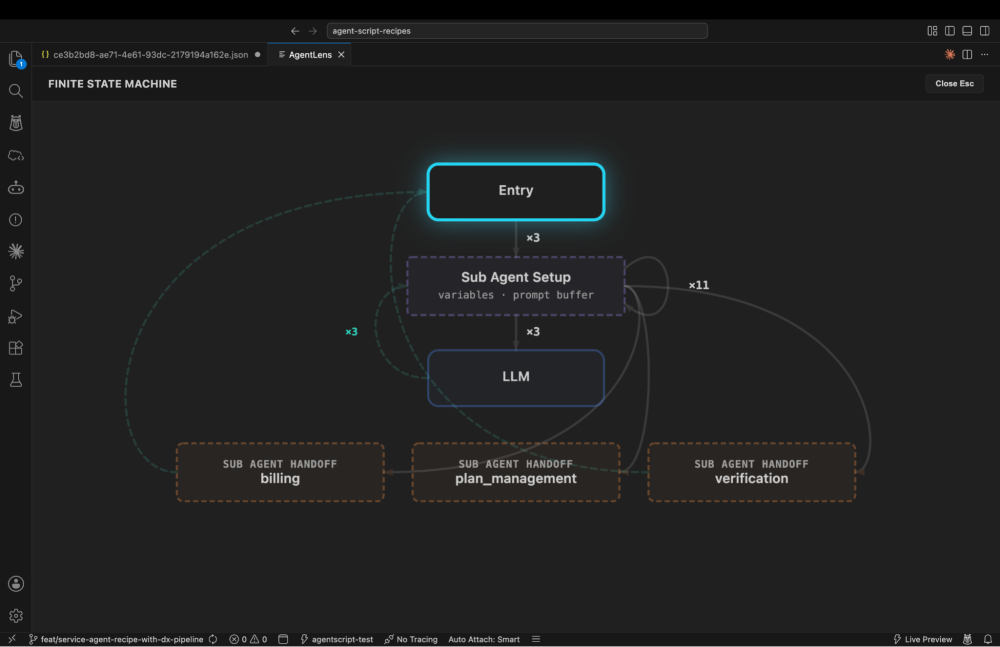
Task: Open the Search view in activity bar
Action: (16, 91)
